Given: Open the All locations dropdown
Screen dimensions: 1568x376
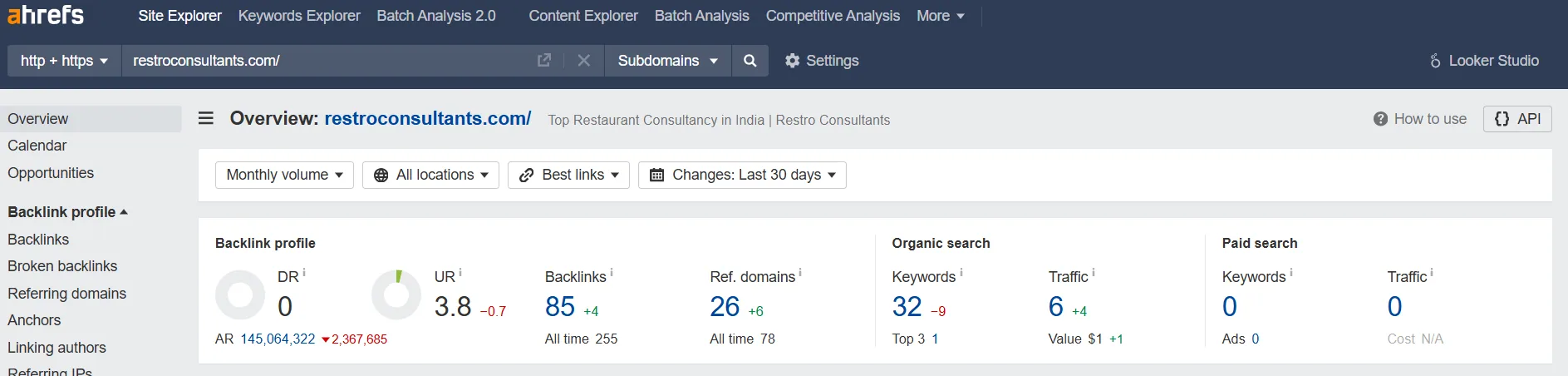Looking at the screenshot, I should (x=430, y=175).
